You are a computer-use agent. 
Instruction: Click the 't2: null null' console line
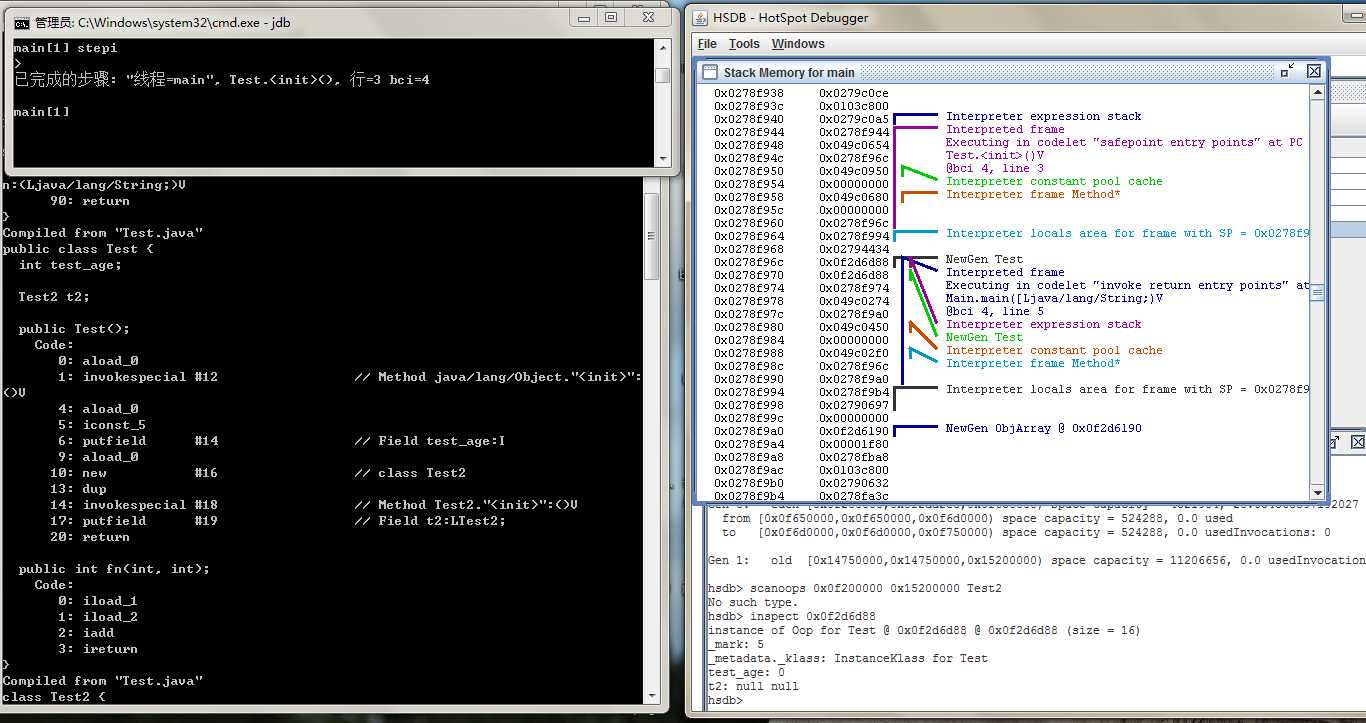(x=753, y=687)
